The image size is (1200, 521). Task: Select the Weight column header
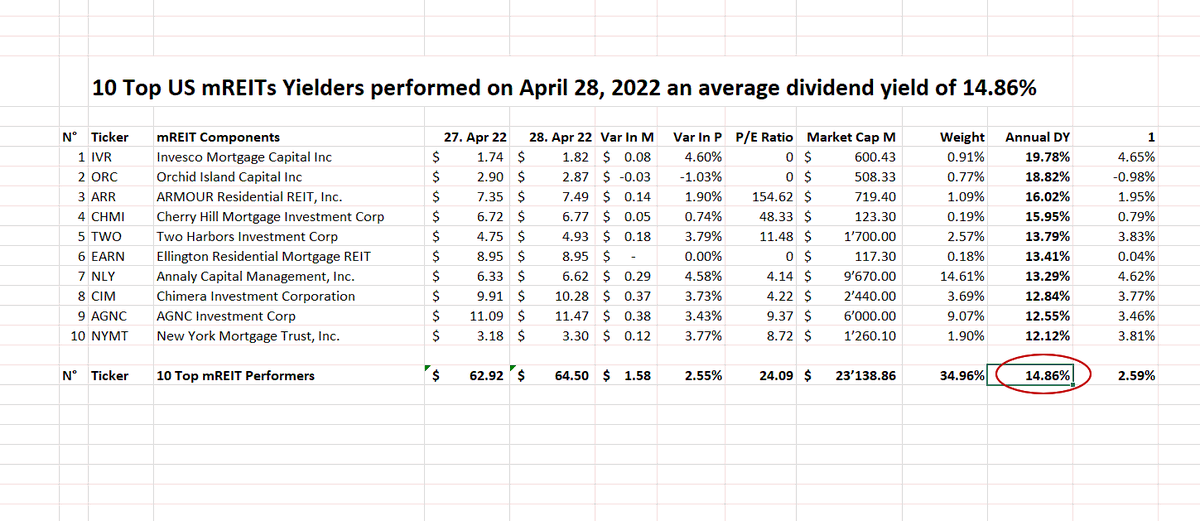pyautogui.click(x=962, y=137)
